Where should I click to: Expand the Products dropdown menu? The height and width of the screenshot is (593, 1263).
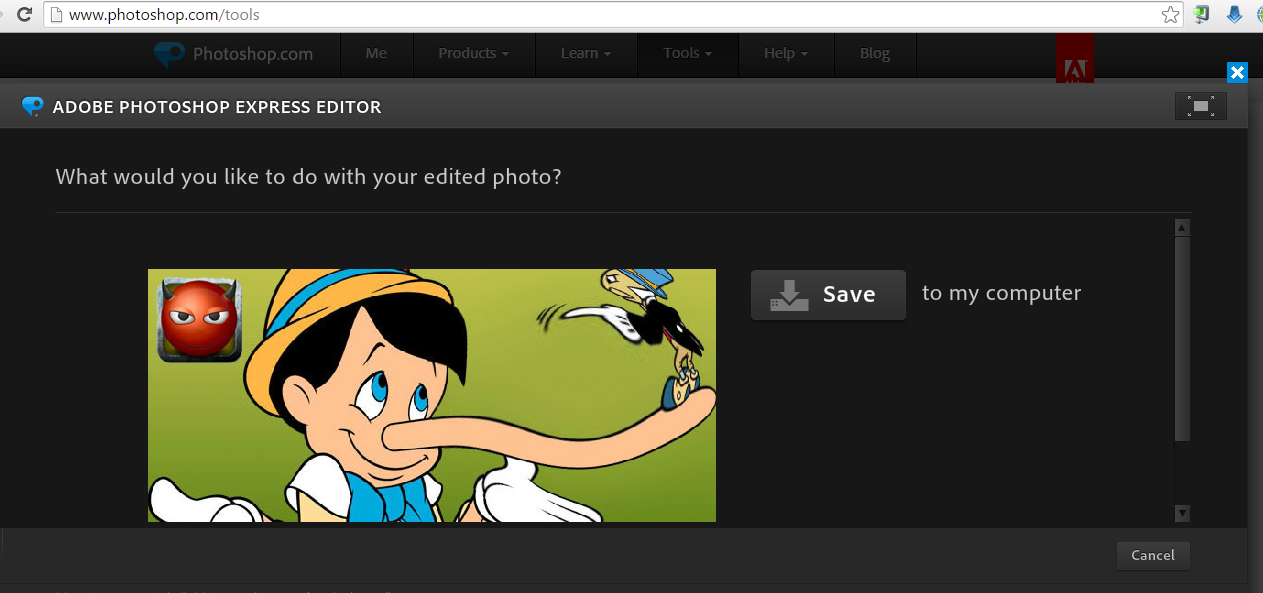pyautogui.click(x=473, y=54)
